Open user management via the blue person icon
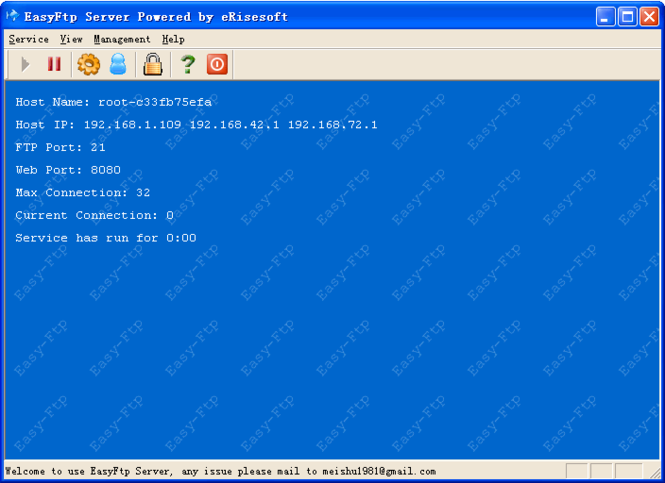 tap(118, 64)
